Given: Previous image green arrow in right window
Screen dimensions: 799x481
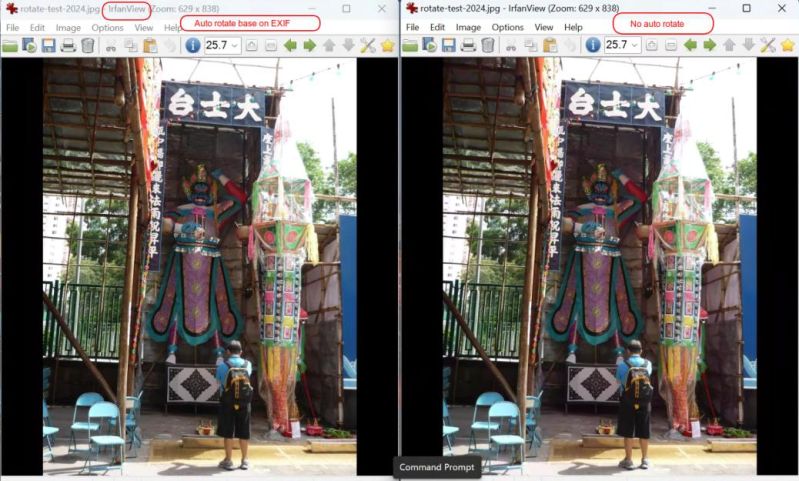Looking at the screenshot, I should pyautogui.click(x=690, y=46).
